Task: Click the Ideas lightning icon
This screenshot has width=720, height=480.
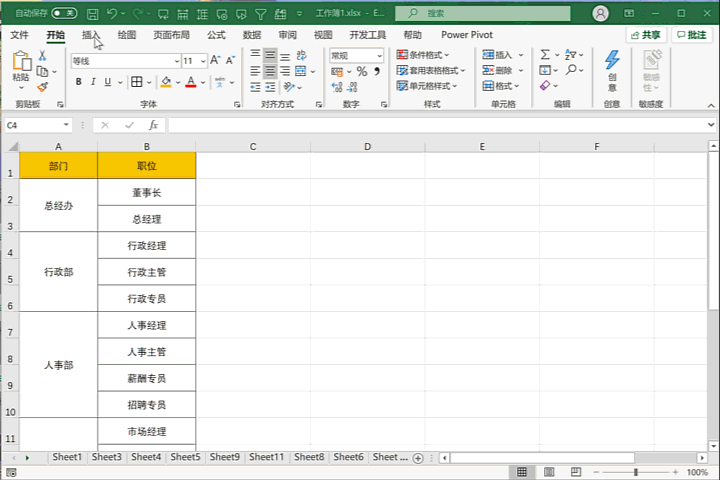Action: click(x=612, y=60)
